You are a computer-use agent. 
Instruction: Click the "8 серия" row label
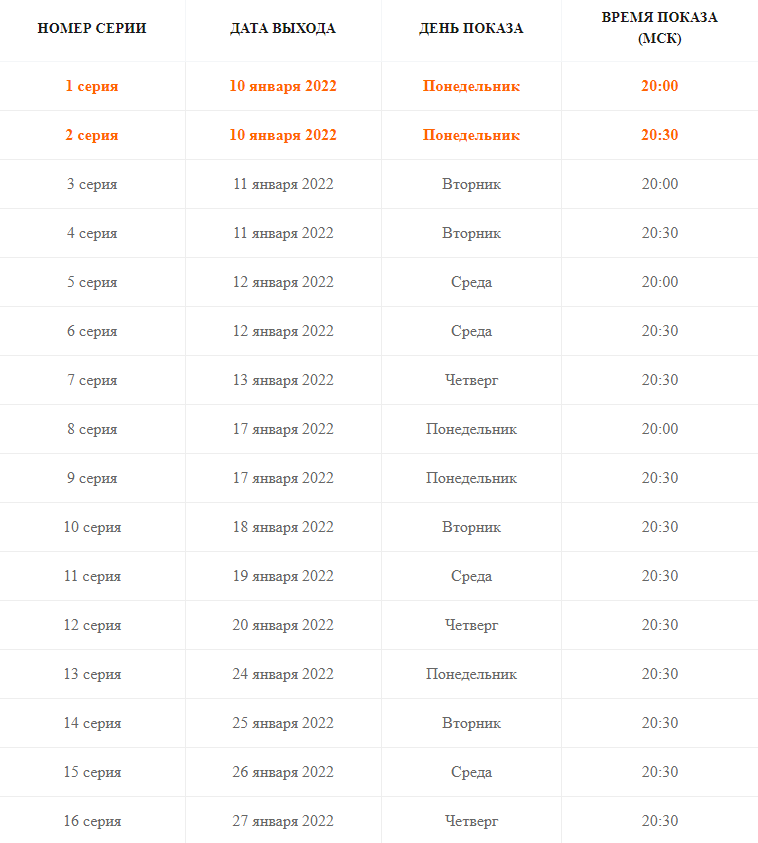[x=92, y=429]
